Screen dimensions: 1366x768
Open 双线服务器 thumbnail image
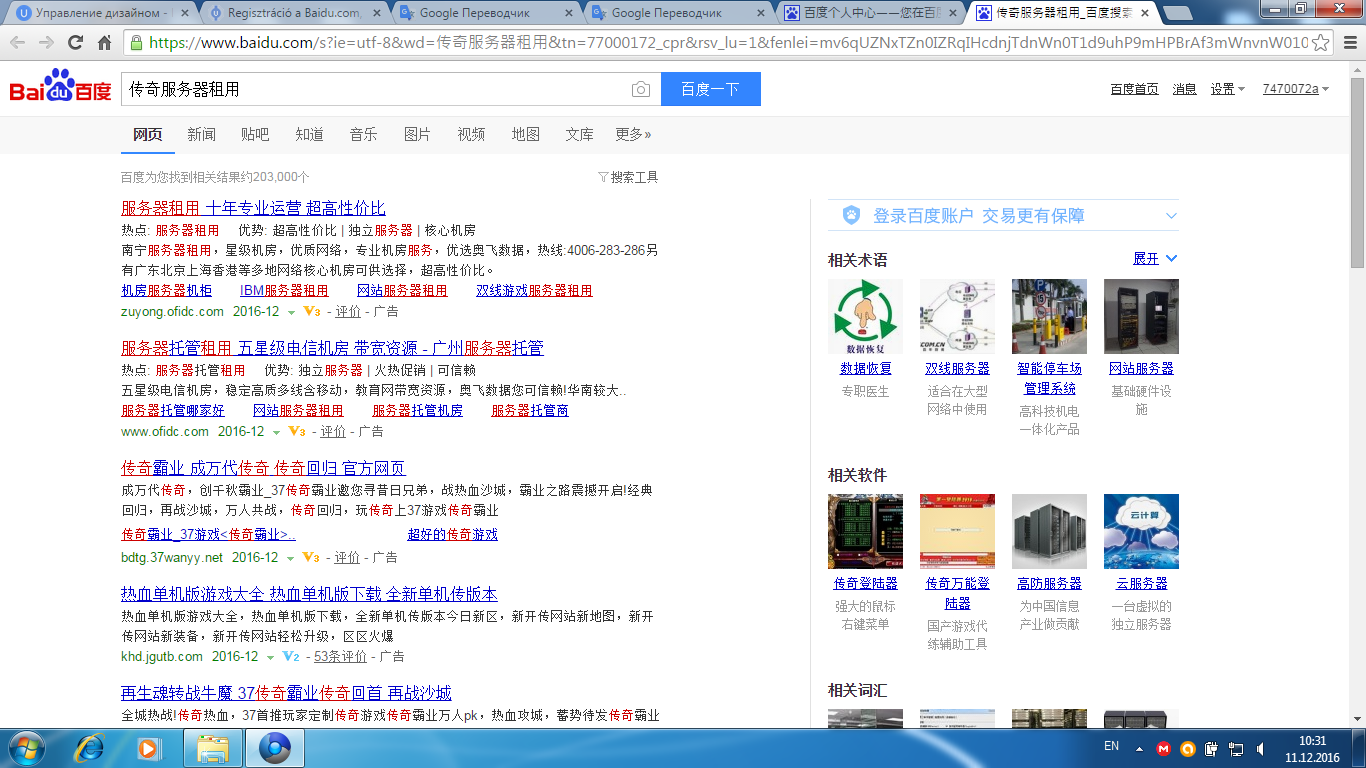point(957,317)
